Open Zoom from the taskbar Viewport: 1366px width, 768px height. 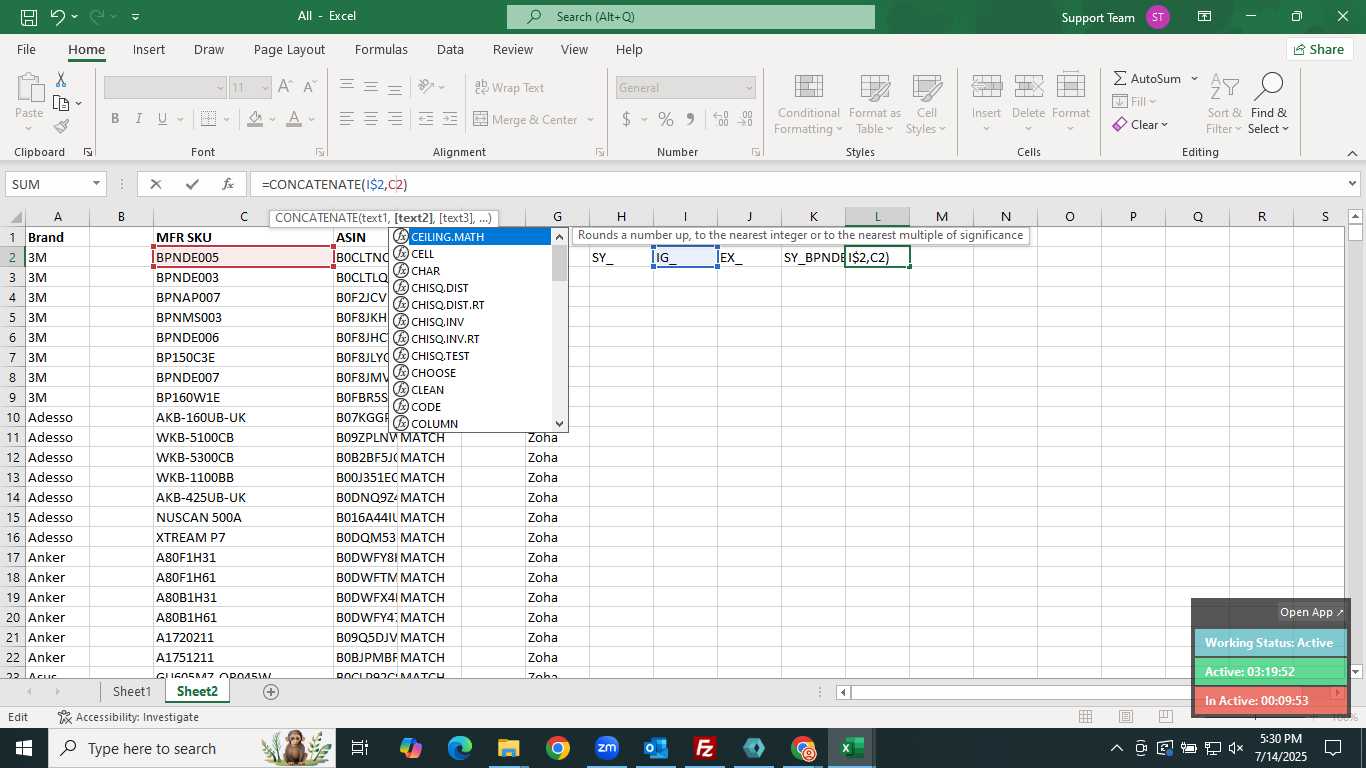point(606,748)
